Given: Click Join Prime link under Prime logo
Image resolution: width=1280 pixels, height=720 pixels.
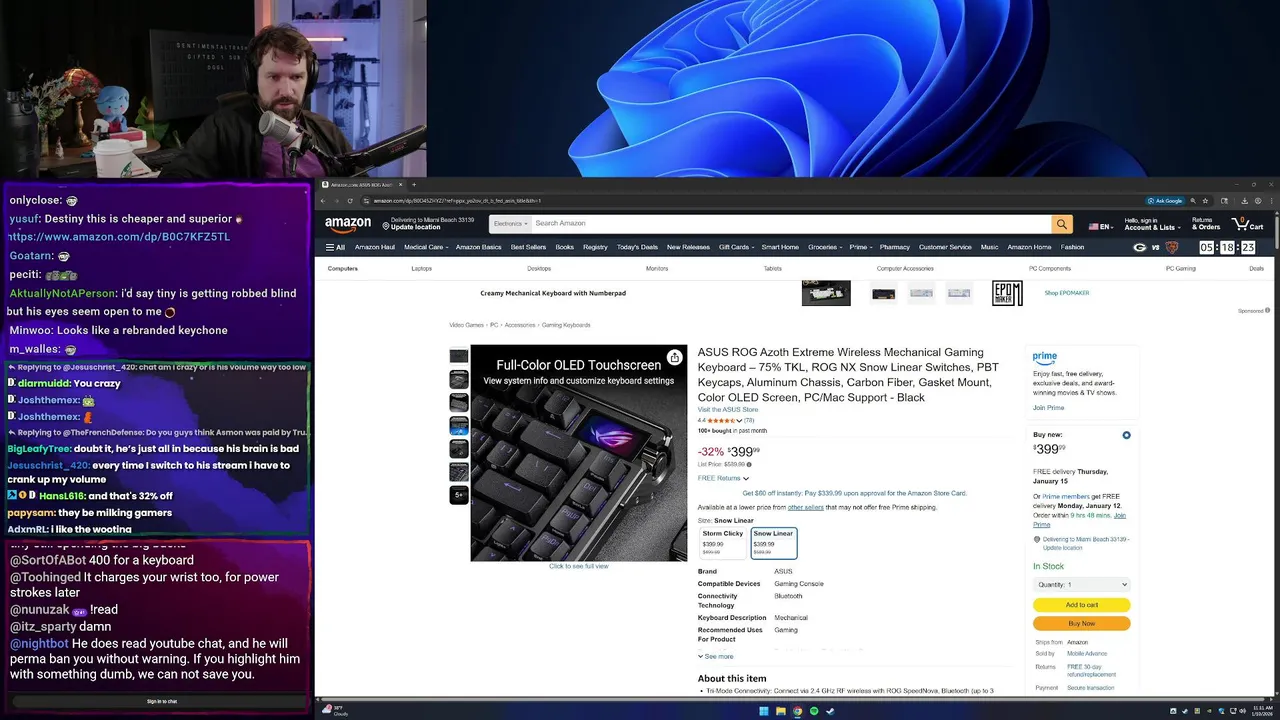Looking at the screenshot, I should [x=1048, y=408].
